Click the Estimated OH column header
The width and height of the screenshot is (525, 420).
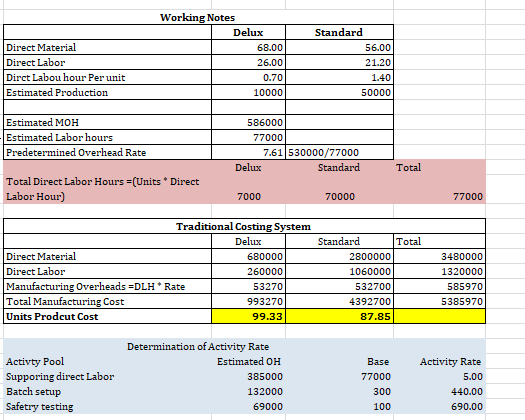pos(249,362)
